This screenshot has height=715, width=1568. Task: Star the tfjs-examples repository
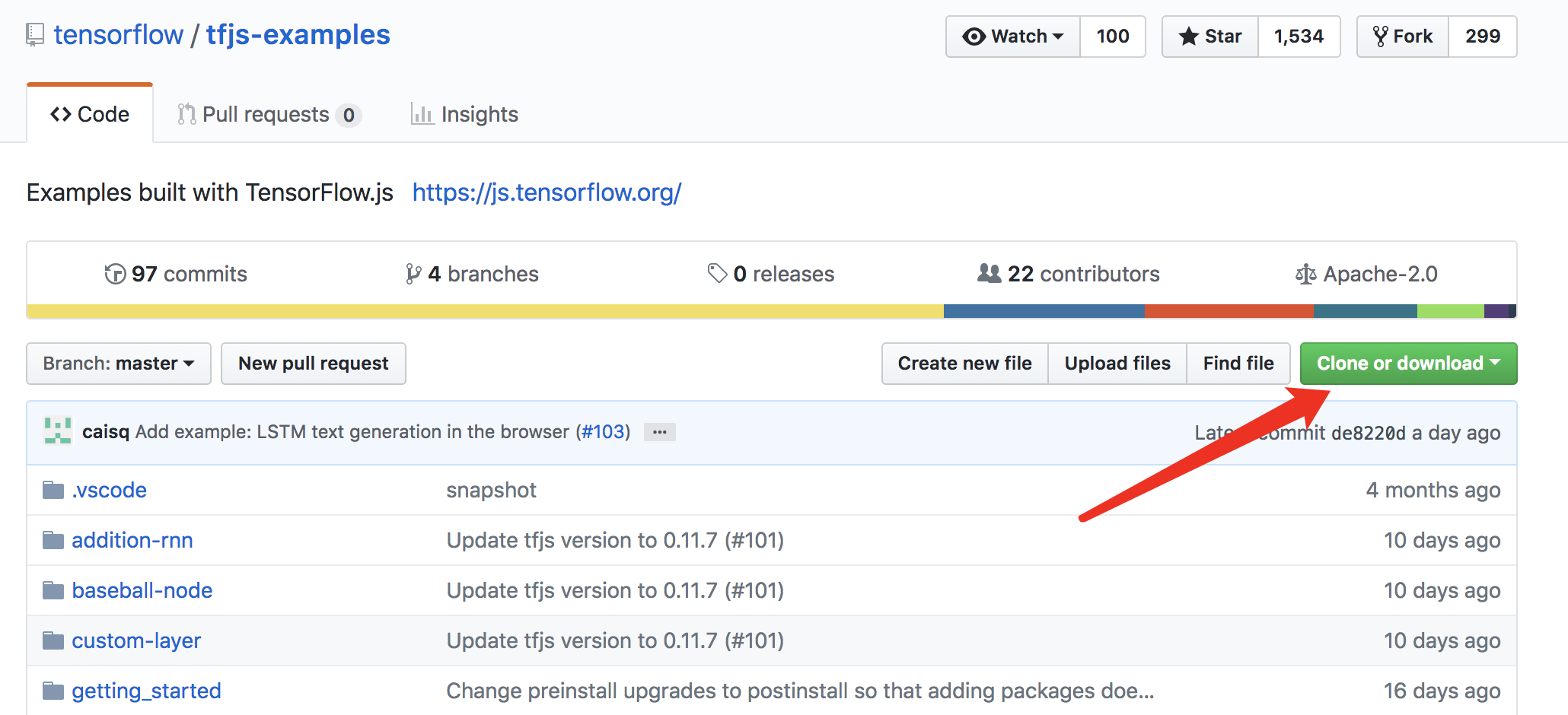coord(1210,37)
